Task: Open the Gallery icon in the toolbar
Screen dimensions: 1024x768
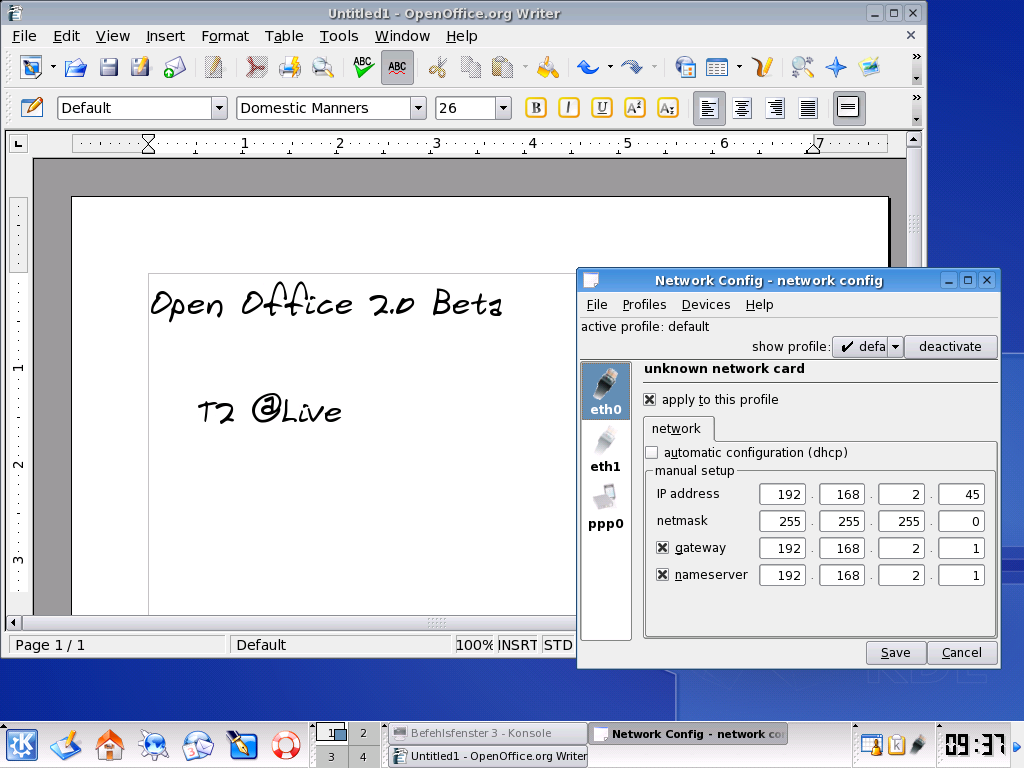Action: [869, 67]
